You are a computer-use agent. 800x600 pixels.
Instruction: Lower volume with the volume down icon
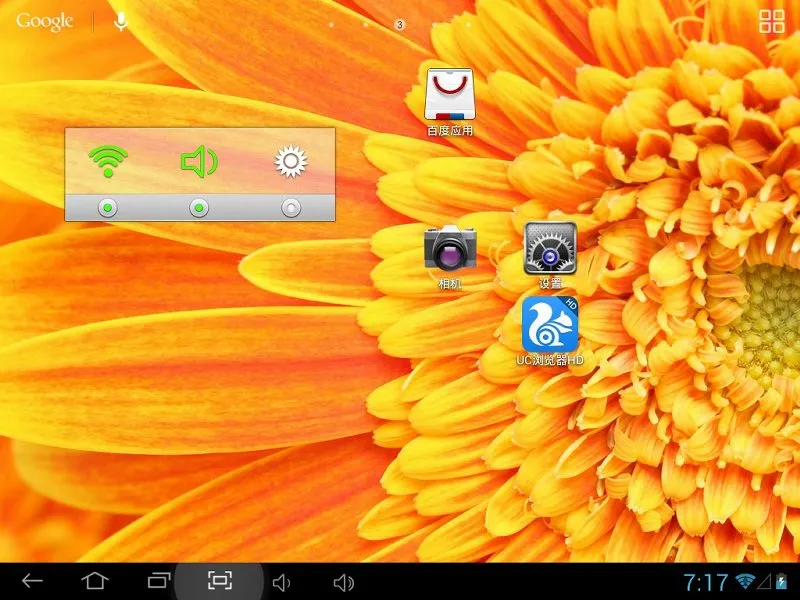(x=281, y=582)
